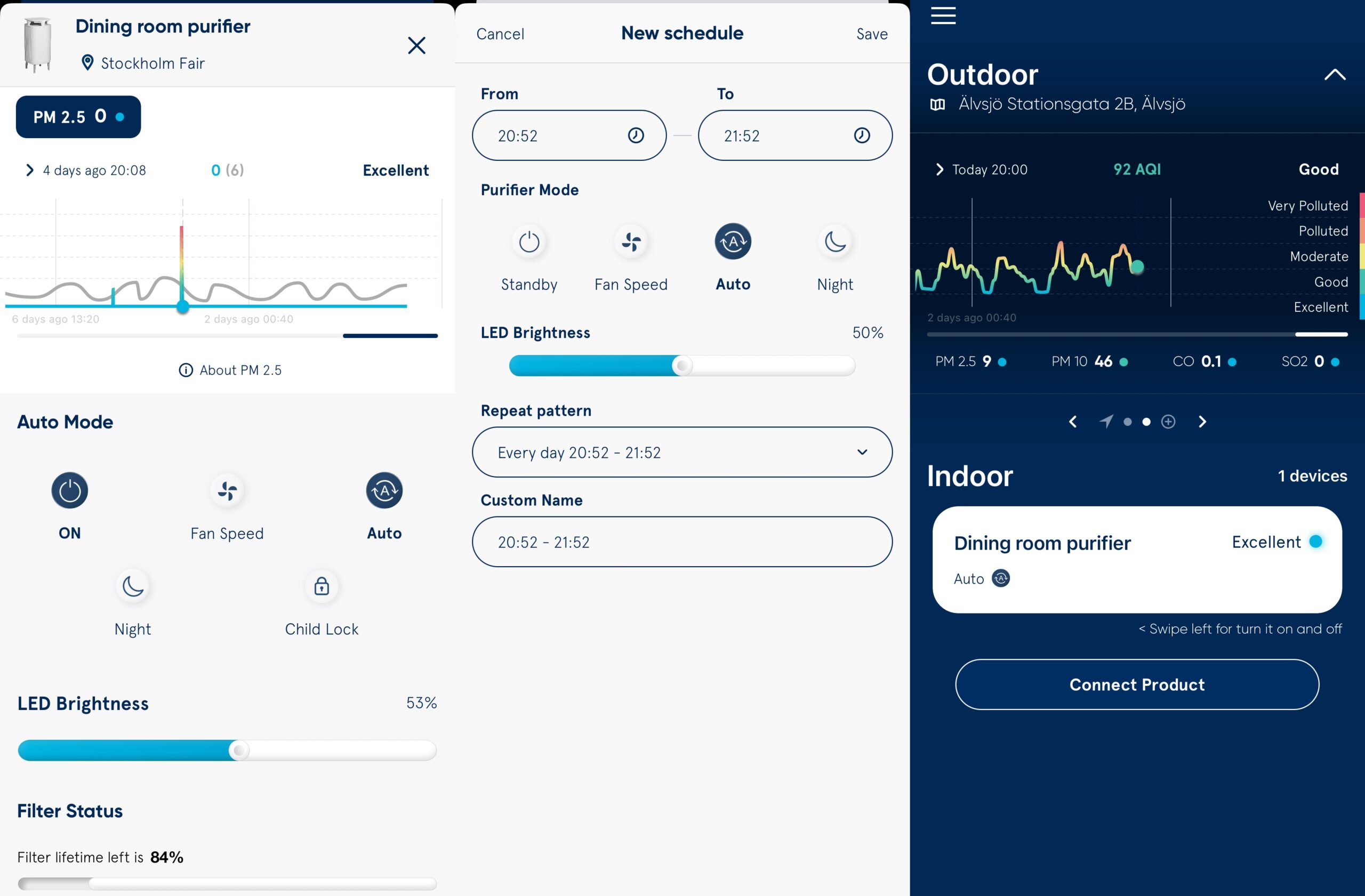
Task: Tap the current location arrow icon
Action: [x=1106, y=422]
